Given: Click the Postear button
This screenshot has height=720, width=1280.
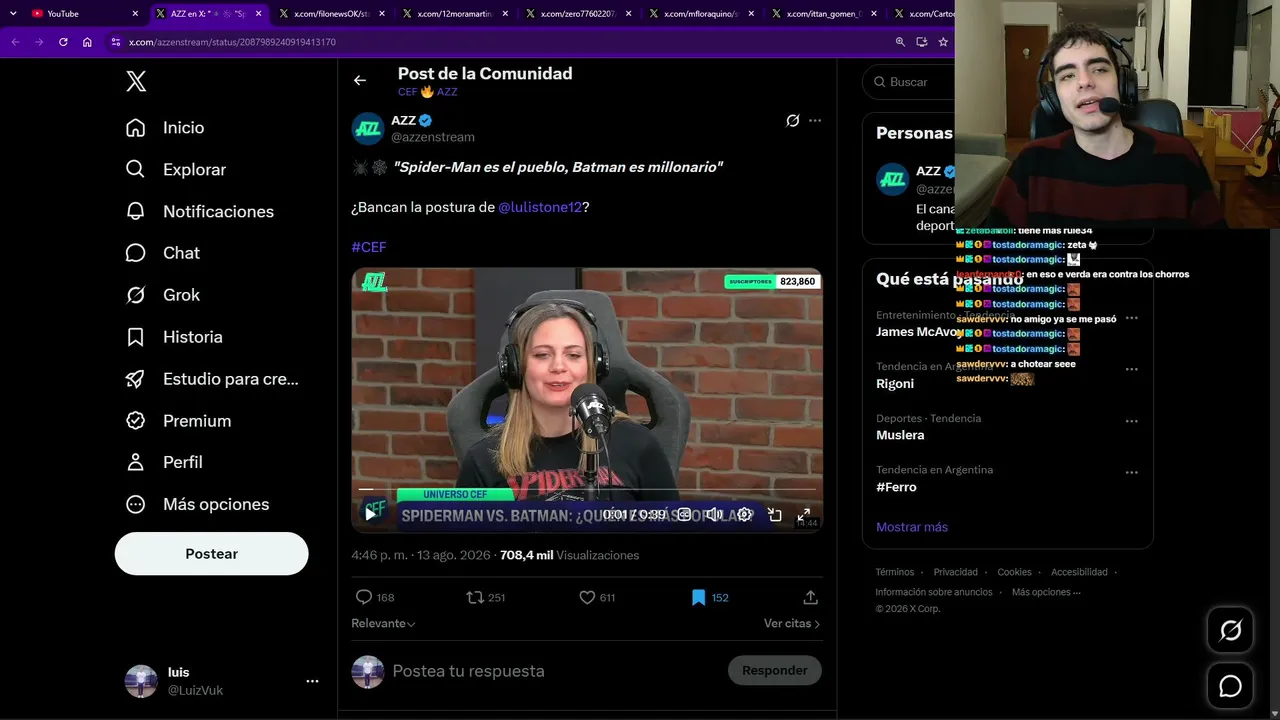Looking at the screenshot, I should (212, 554).
